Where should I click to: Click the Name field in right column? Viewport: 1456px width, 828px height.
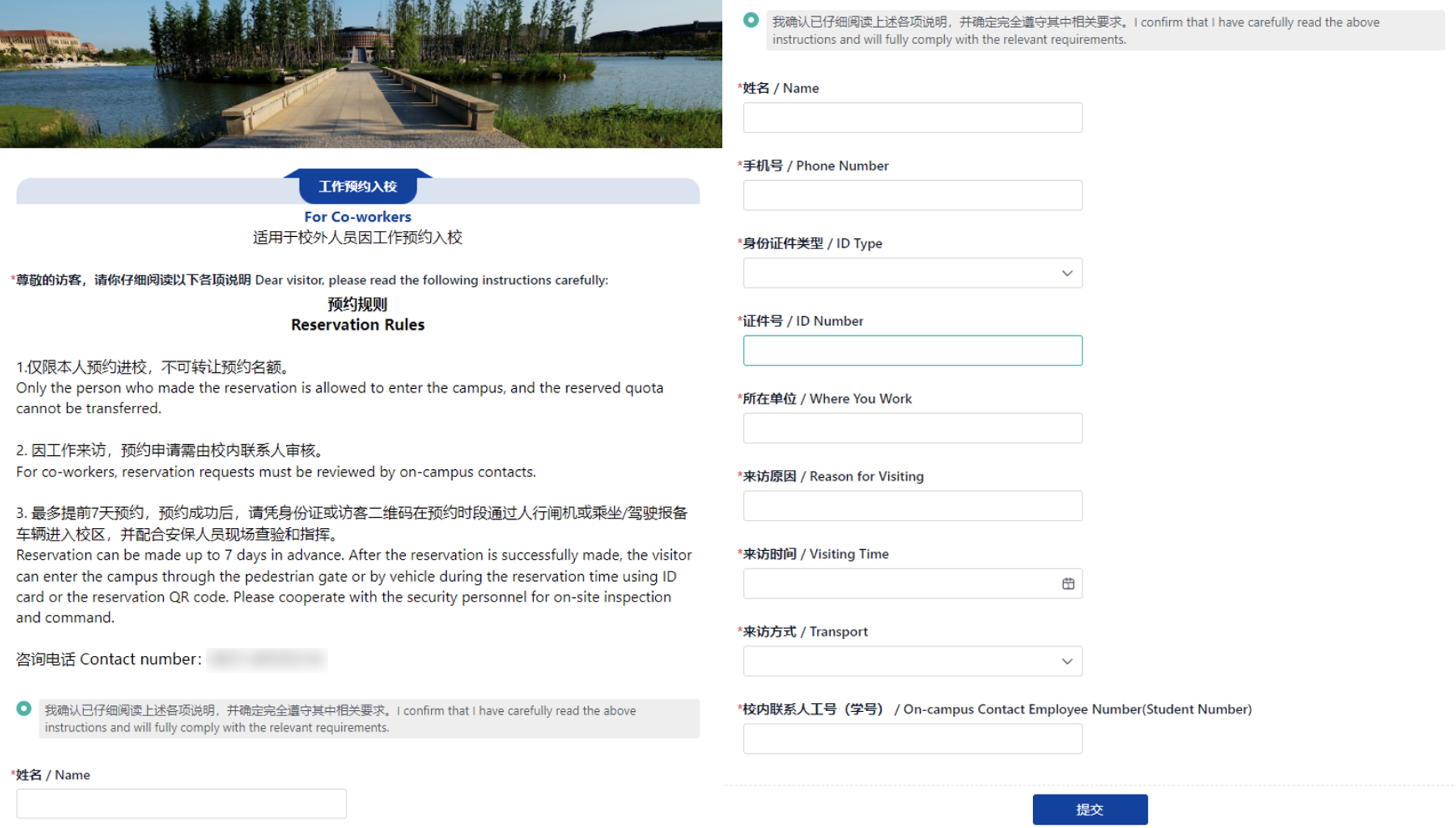[912, 118]
